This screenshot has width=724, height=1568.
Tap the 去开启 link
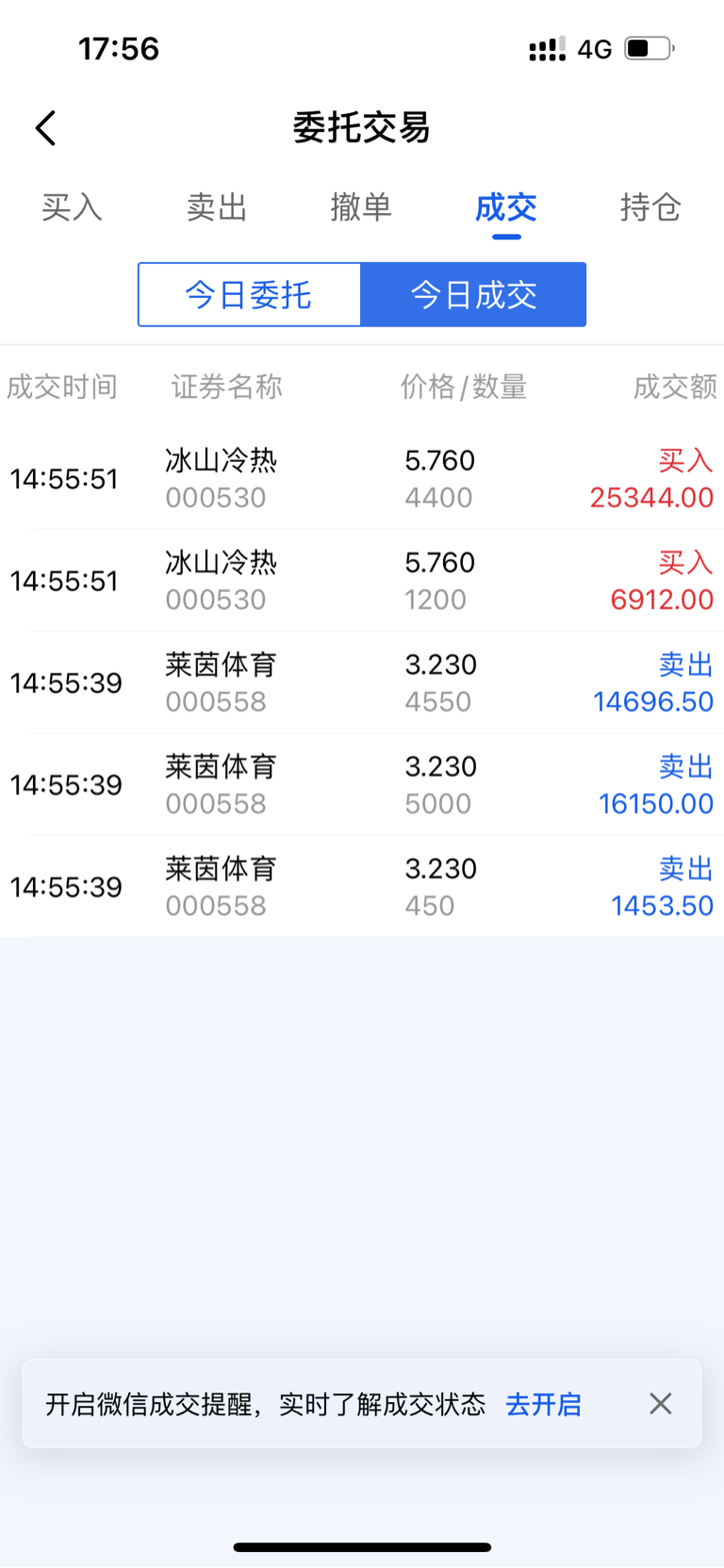click(544, 1404)
